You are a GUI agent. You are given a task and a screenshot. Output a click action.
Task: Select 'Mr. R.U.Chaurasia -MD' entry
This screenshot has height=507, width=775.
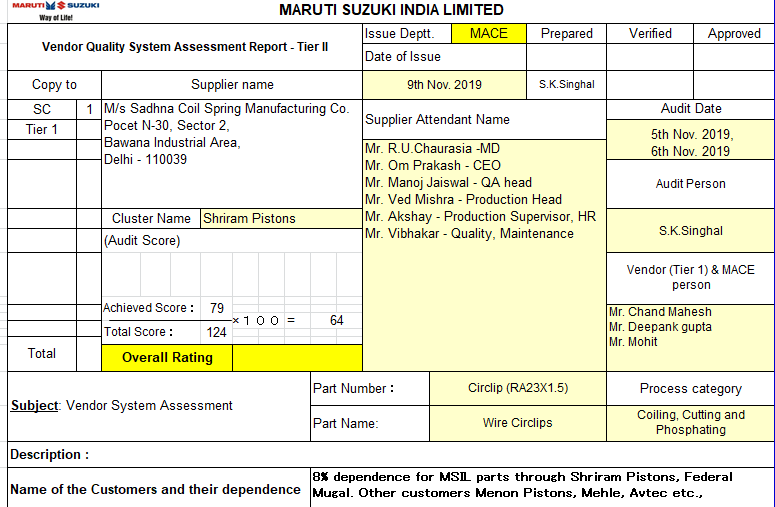point(432,149)
